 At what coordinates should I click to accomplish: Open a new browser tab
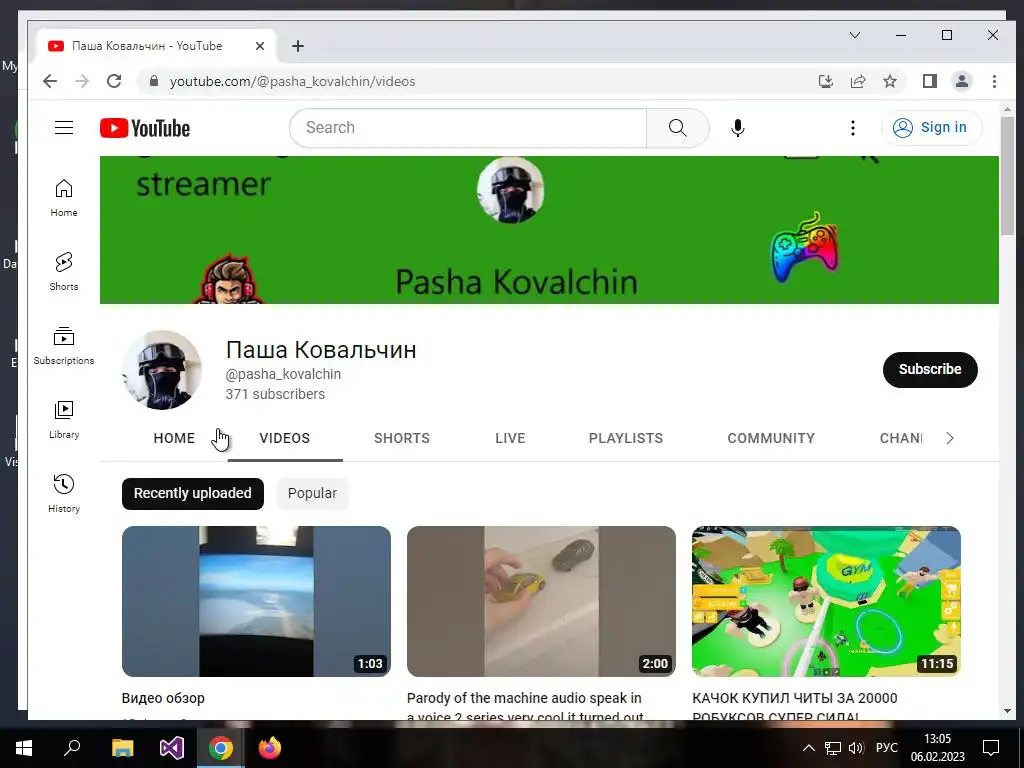298,46
